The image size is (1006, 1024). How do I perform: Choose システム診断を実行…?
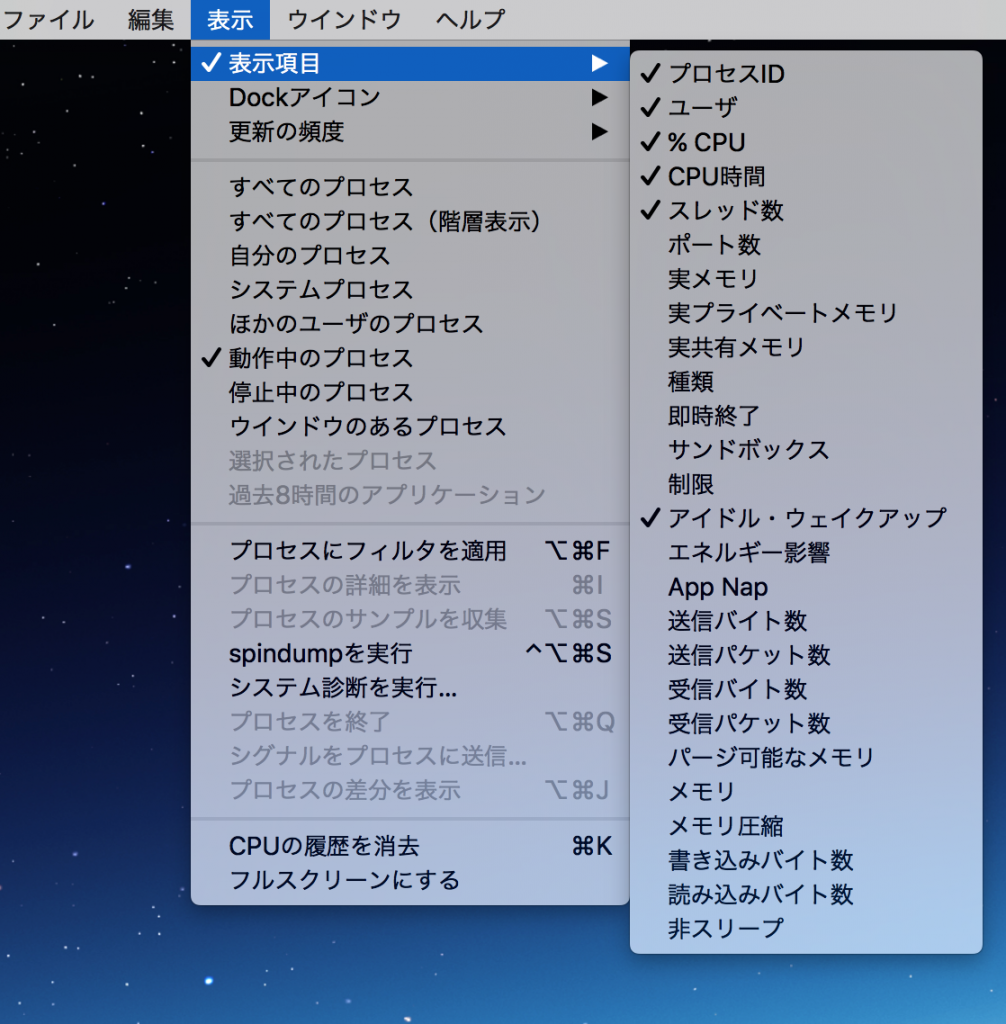[410, 687]
